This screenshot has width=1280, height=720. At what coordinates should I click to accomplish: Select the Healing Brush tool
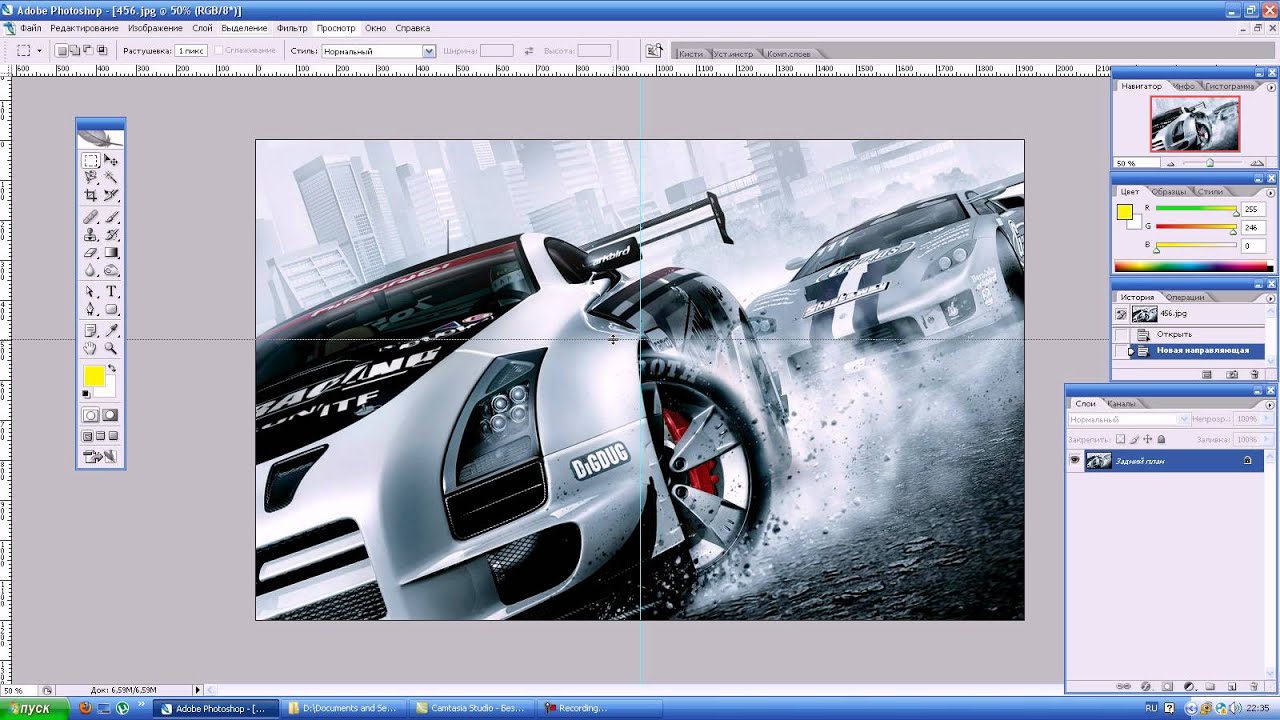click(90, 217)
